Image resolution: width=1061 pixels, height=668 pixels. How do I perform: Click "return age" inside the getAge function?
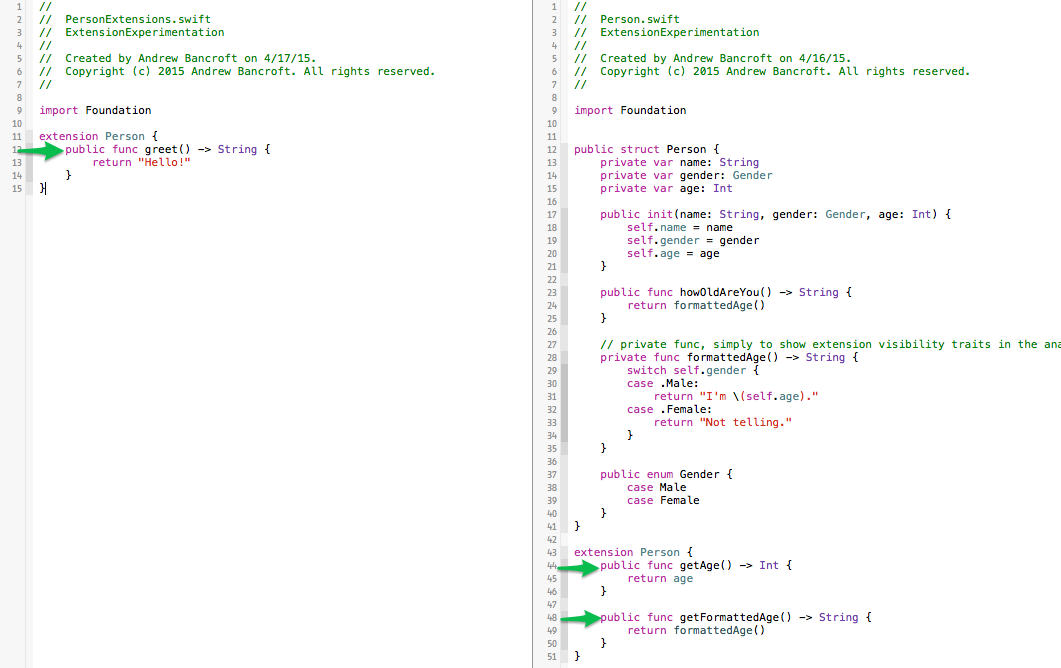click(659, 579)
